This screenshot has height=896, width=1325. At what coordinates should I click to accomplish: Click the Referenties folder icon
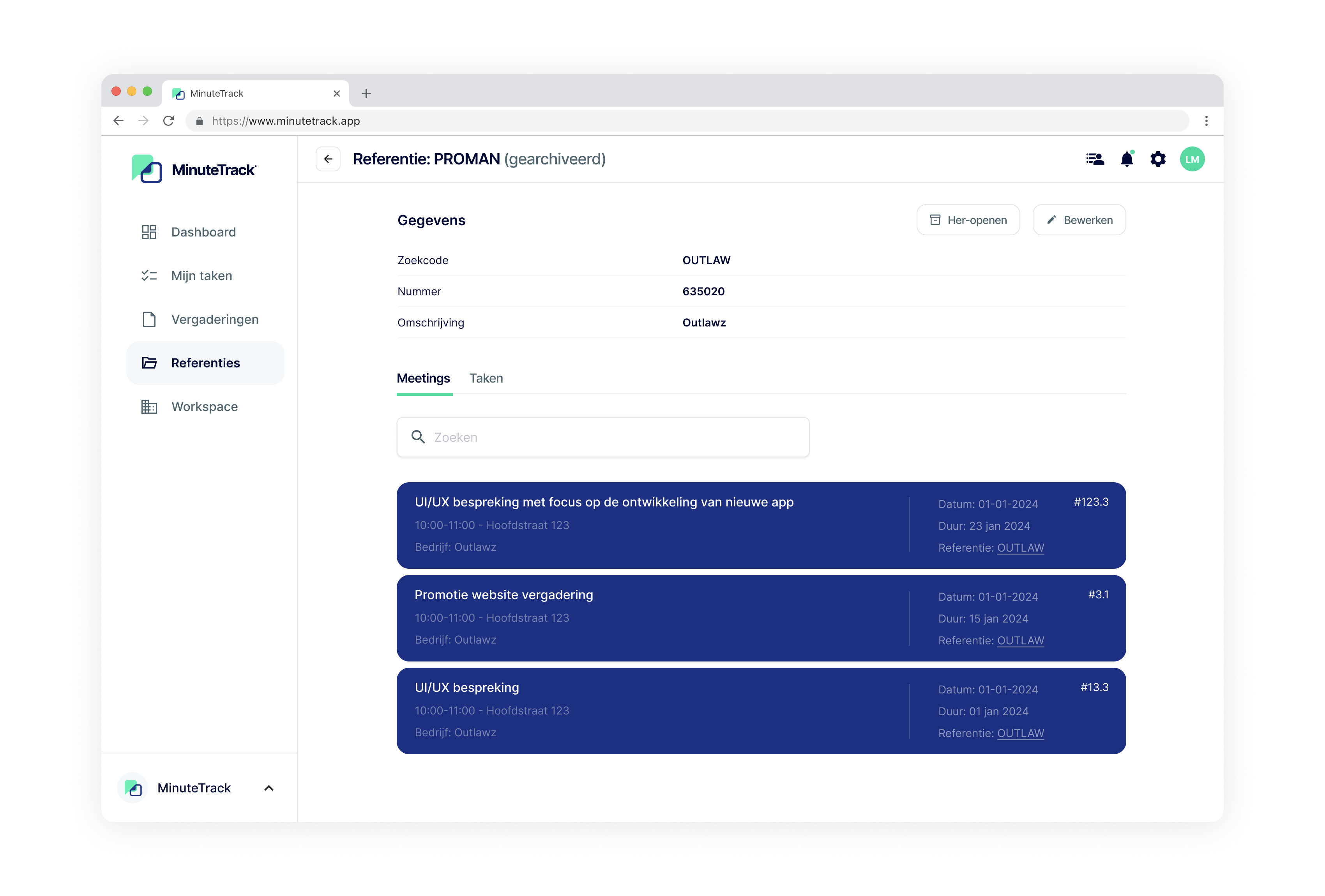pyautogui.click(x=149, y=363)
